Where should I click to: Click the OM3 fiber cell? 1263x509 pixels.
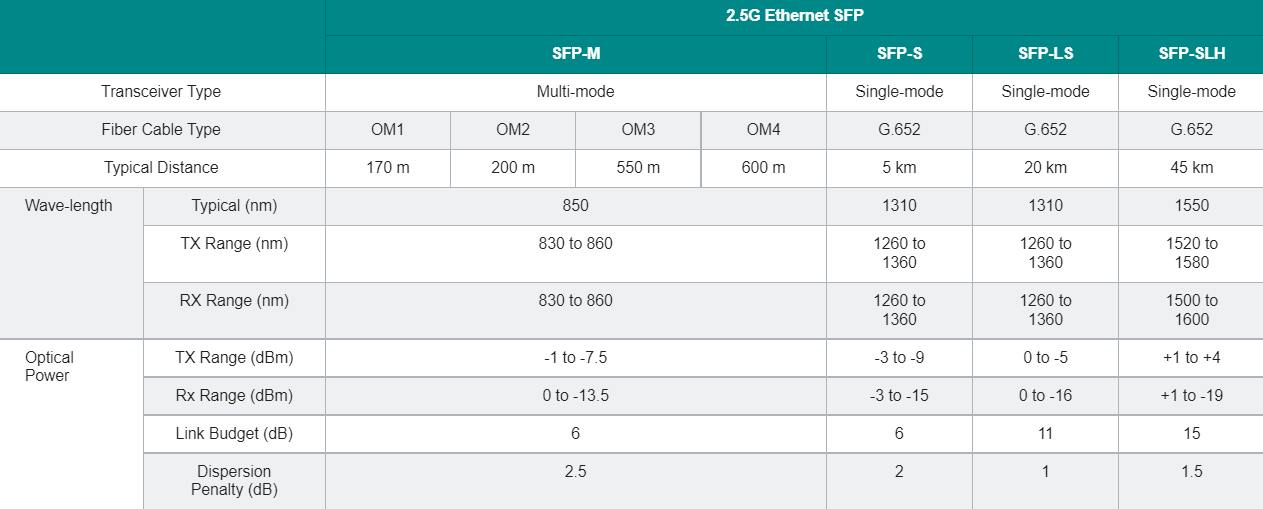point(638,130)
